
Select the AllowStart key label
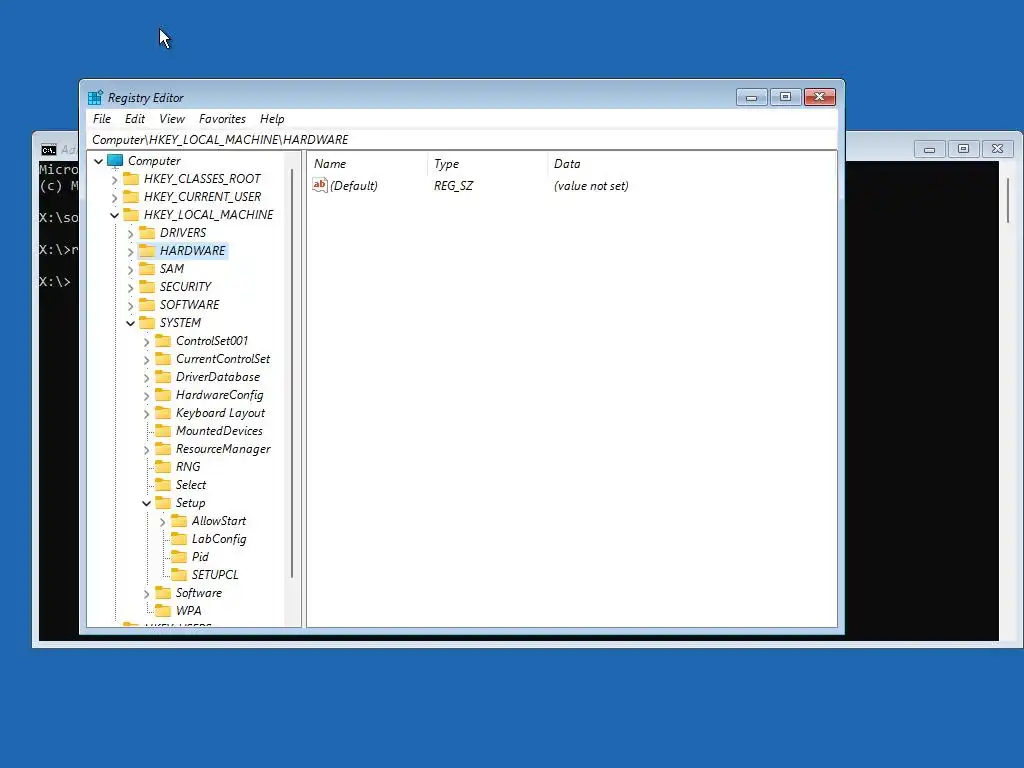(x=219, y=520)
